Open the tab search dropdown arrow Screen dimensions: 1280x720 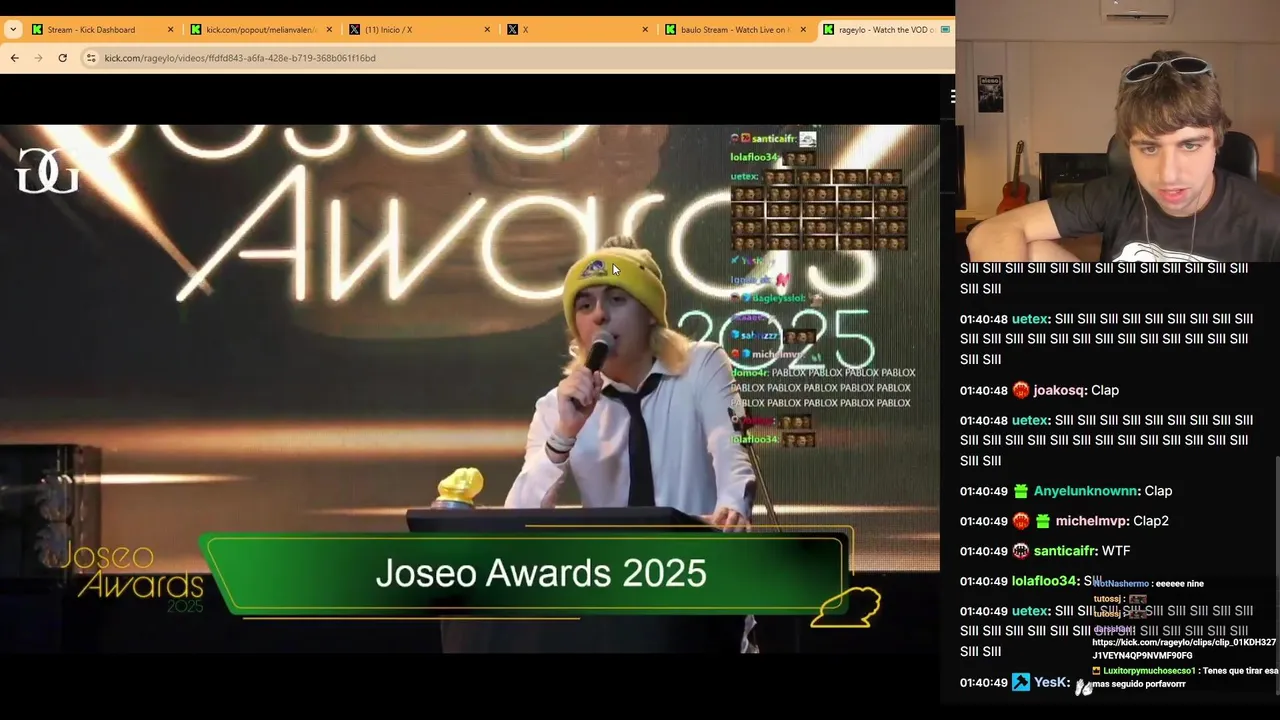coord(13,29)
